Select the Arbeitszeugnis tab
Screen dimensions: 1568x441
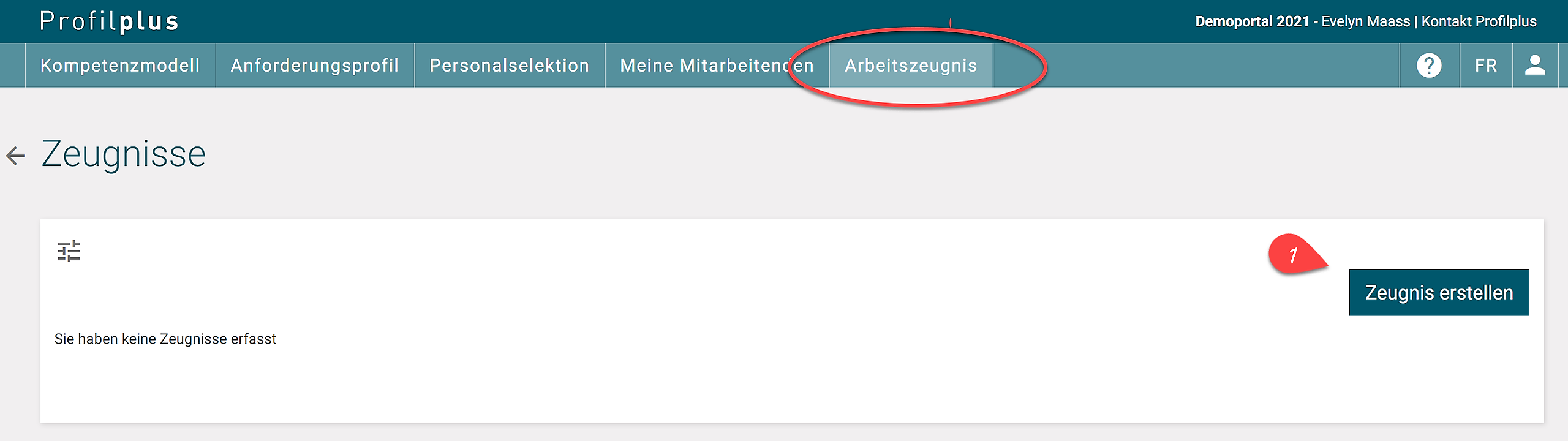click(x=911, y=66)
